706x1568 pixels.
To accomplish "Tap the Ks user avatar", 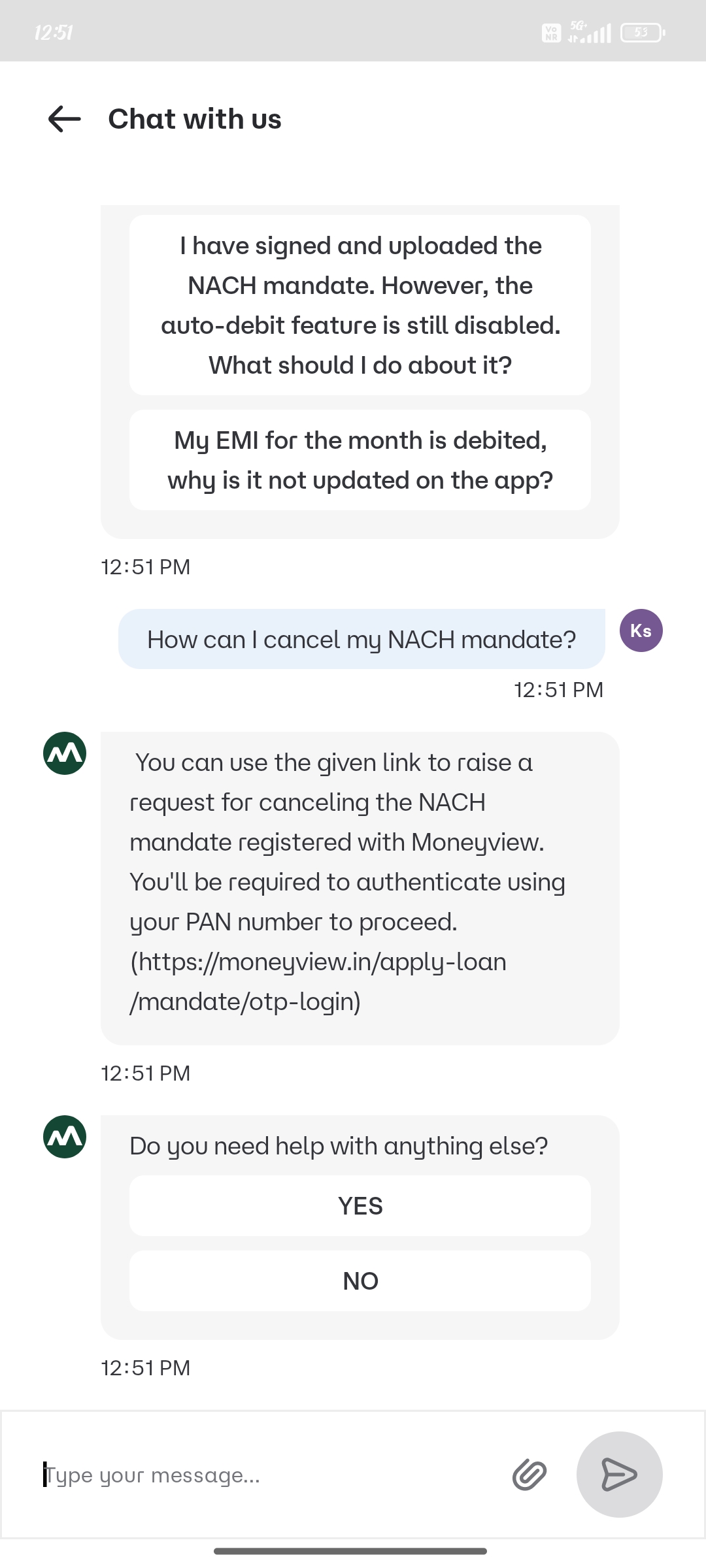I will coord(641,630).
